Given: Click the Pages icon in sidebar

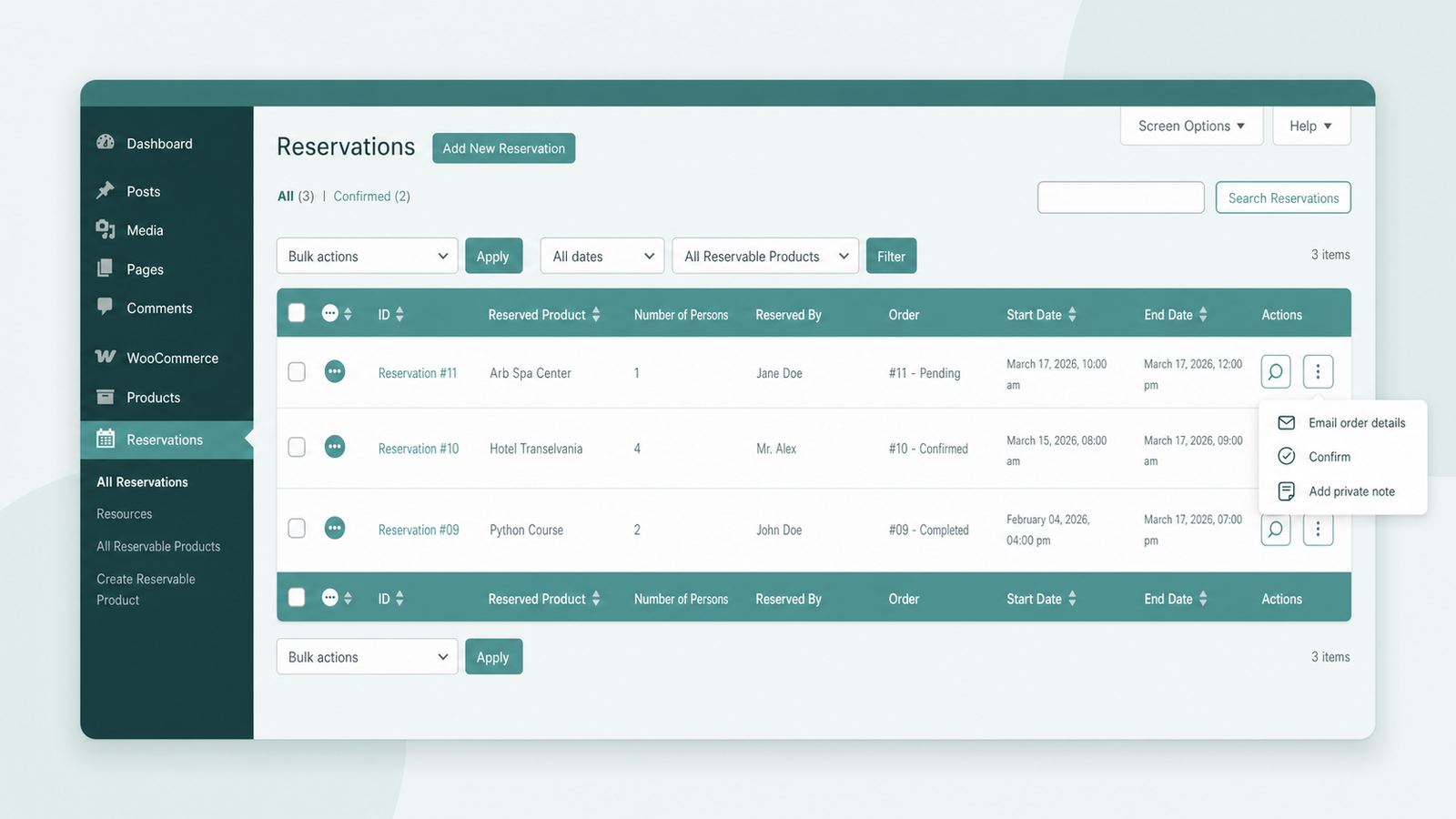Looking at the screenshot, I should pos(106,268).
